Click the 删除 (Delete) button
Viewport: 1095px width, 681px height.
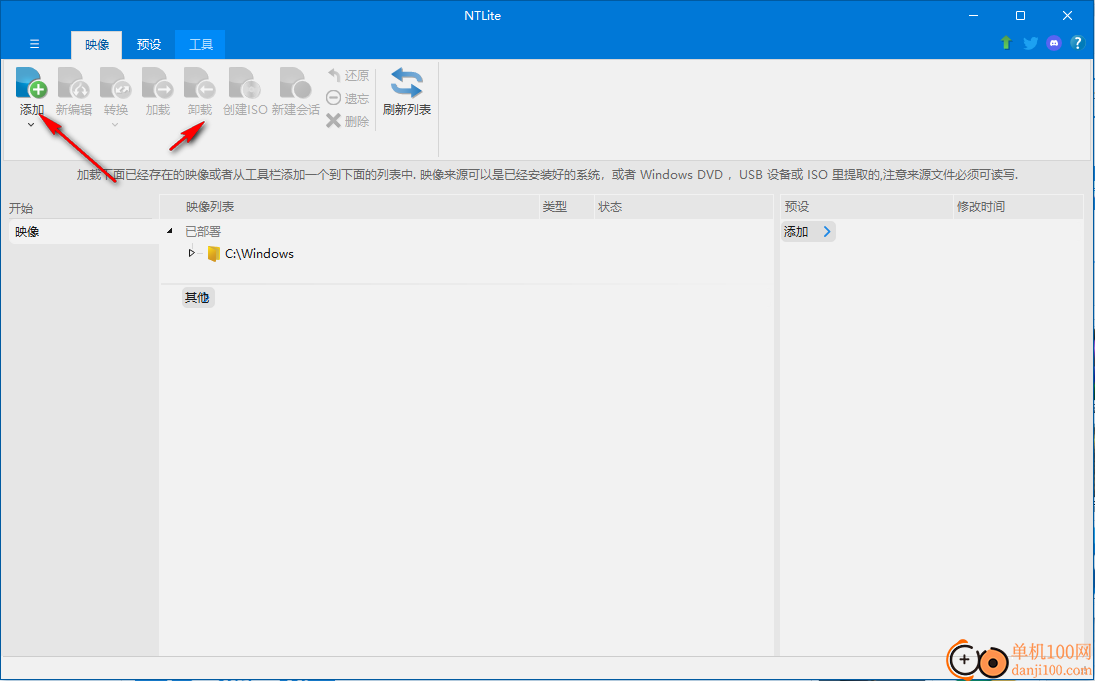348,122
